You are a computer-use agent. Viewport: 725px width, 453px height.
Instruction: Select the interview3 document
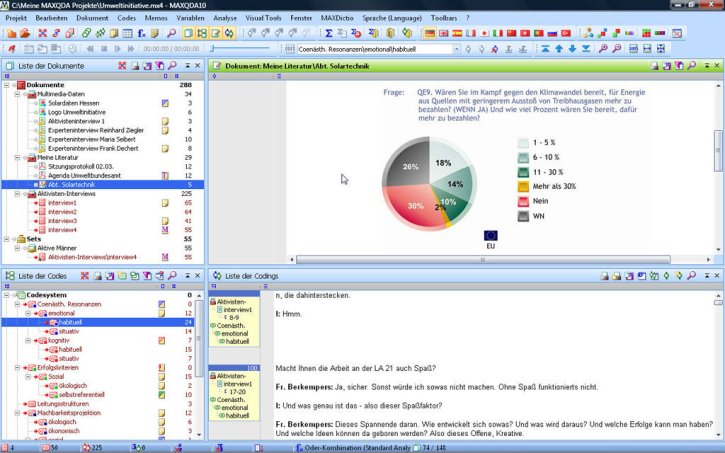(x=62, y=220)
